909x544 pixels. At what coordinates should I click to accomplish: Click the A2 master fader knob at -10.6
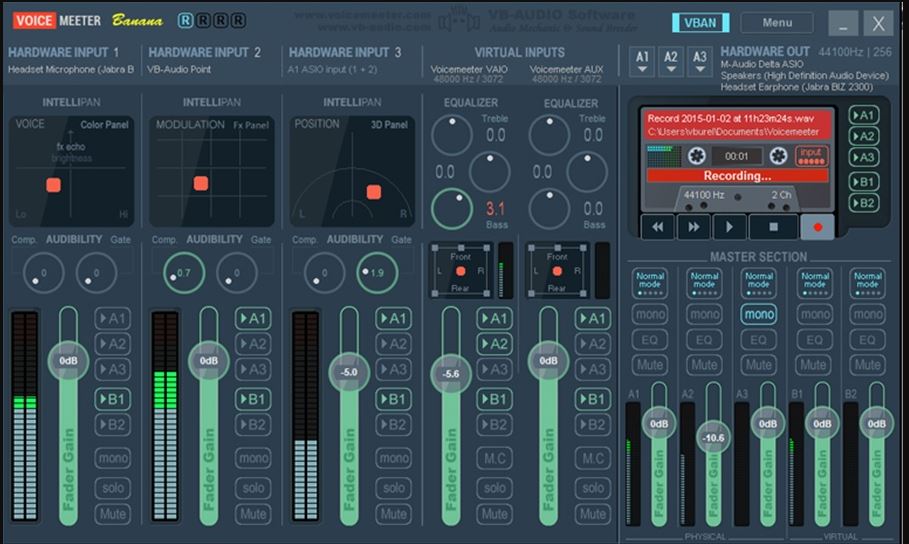pos(713,438)
